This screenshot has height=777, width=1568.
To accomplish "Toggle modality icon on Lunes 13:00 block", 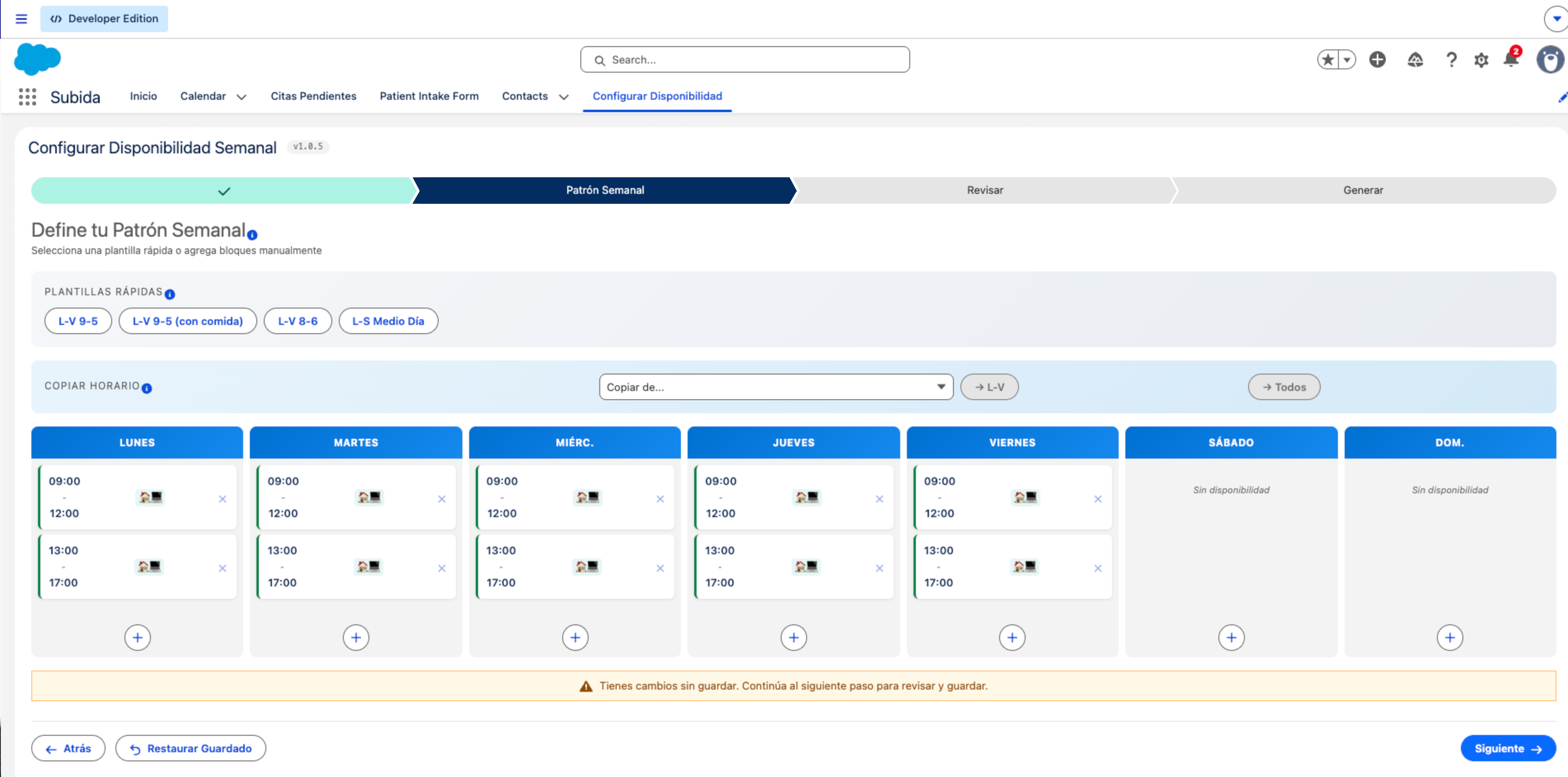I will click(x=149, y=567).
